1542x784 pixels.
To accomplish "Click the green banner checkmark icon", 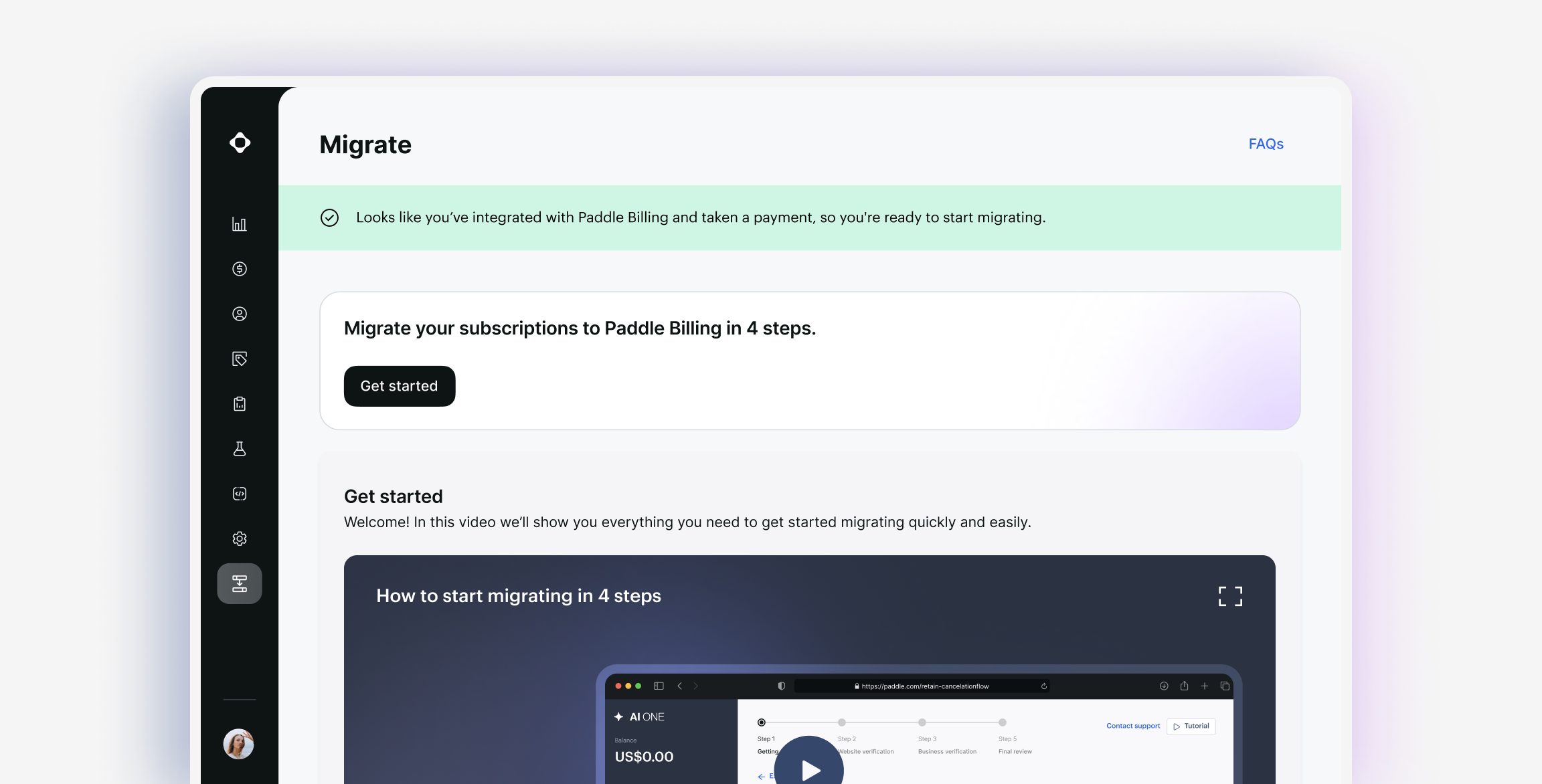I will point(329,217).
